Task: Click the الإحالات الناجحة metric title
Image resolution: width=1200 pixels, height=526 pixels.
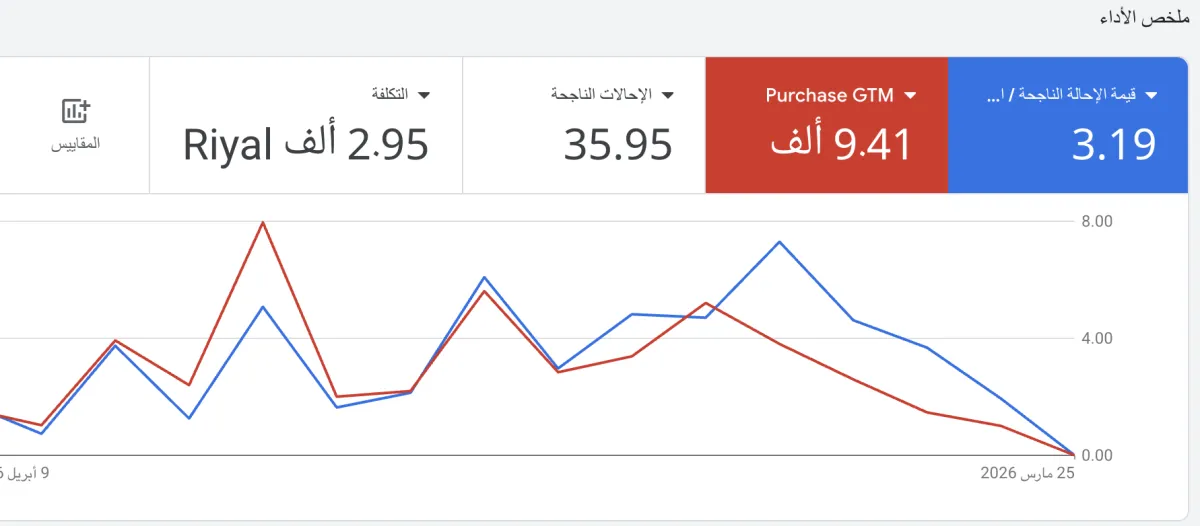Action: pyautogui.click(x=601, y=94)
